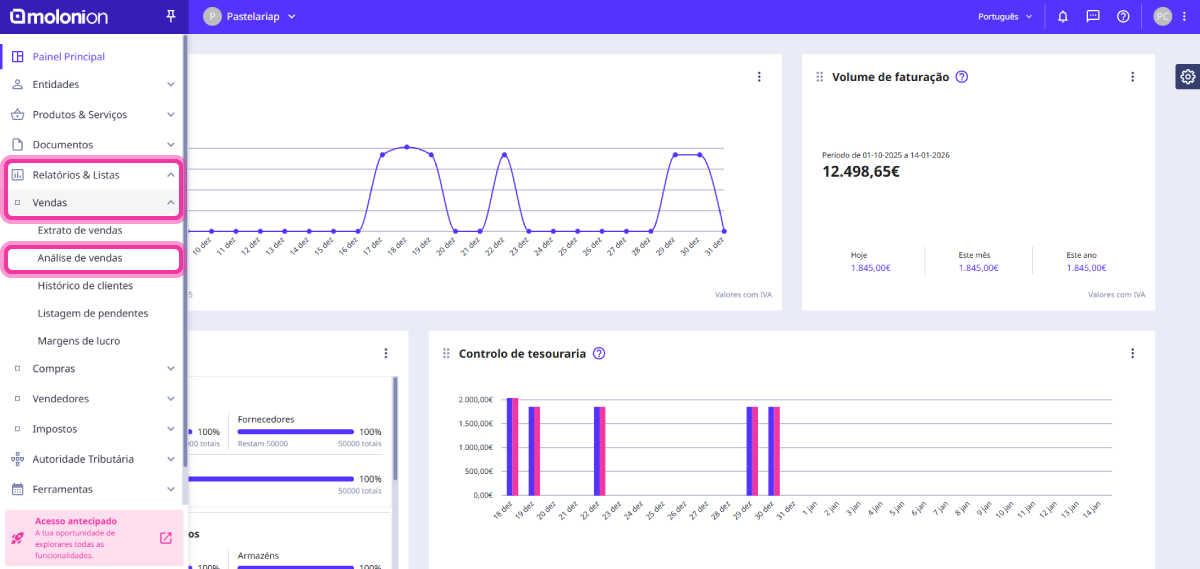Viewport: 1200px width, 569px height.
Task: Click the info icon beside Volume de faturação
Action: coord(962,77)
